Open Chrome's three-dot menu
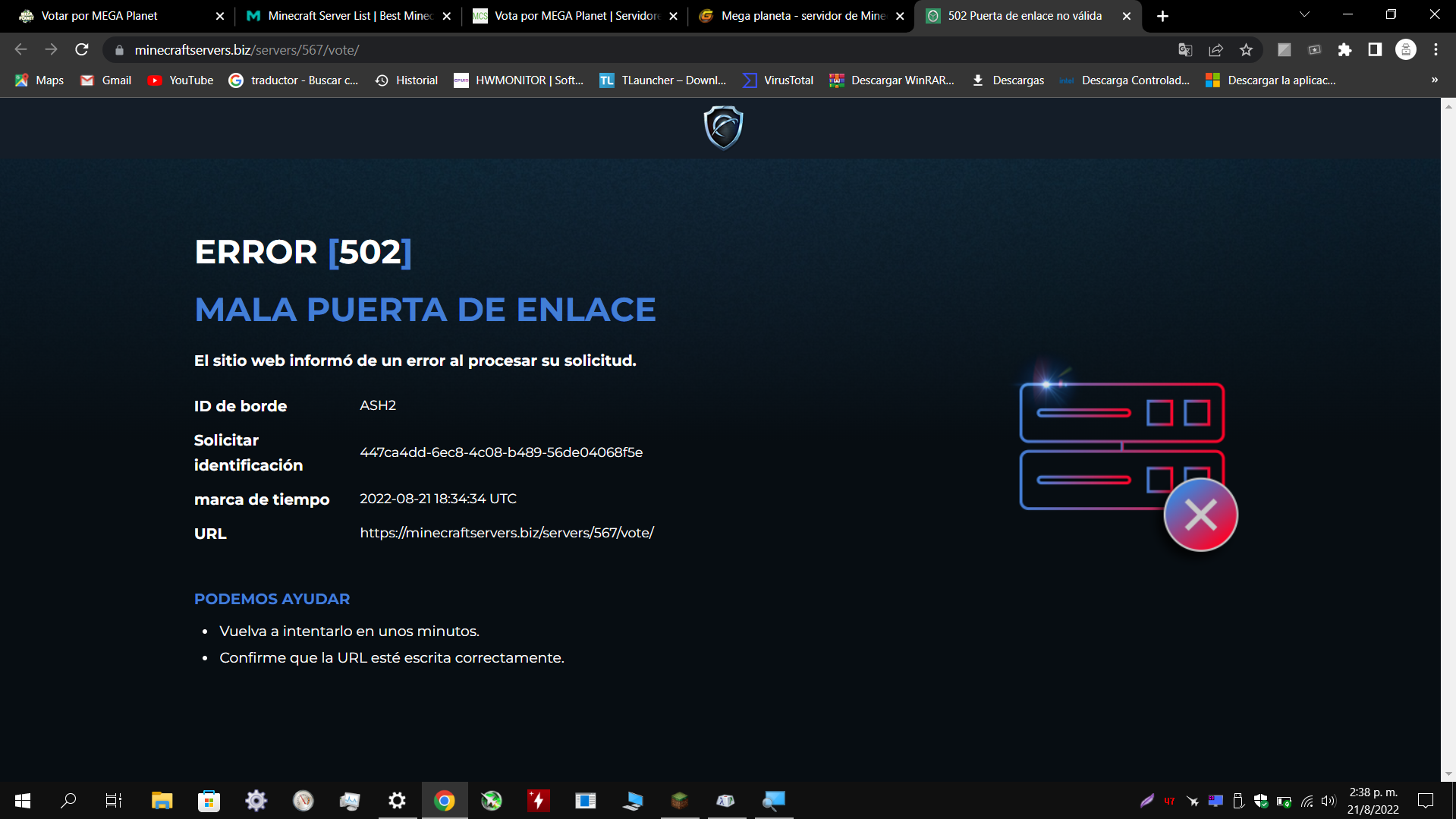The width and height of the screenshot is (1456, 819). (x=1435, y=49)
